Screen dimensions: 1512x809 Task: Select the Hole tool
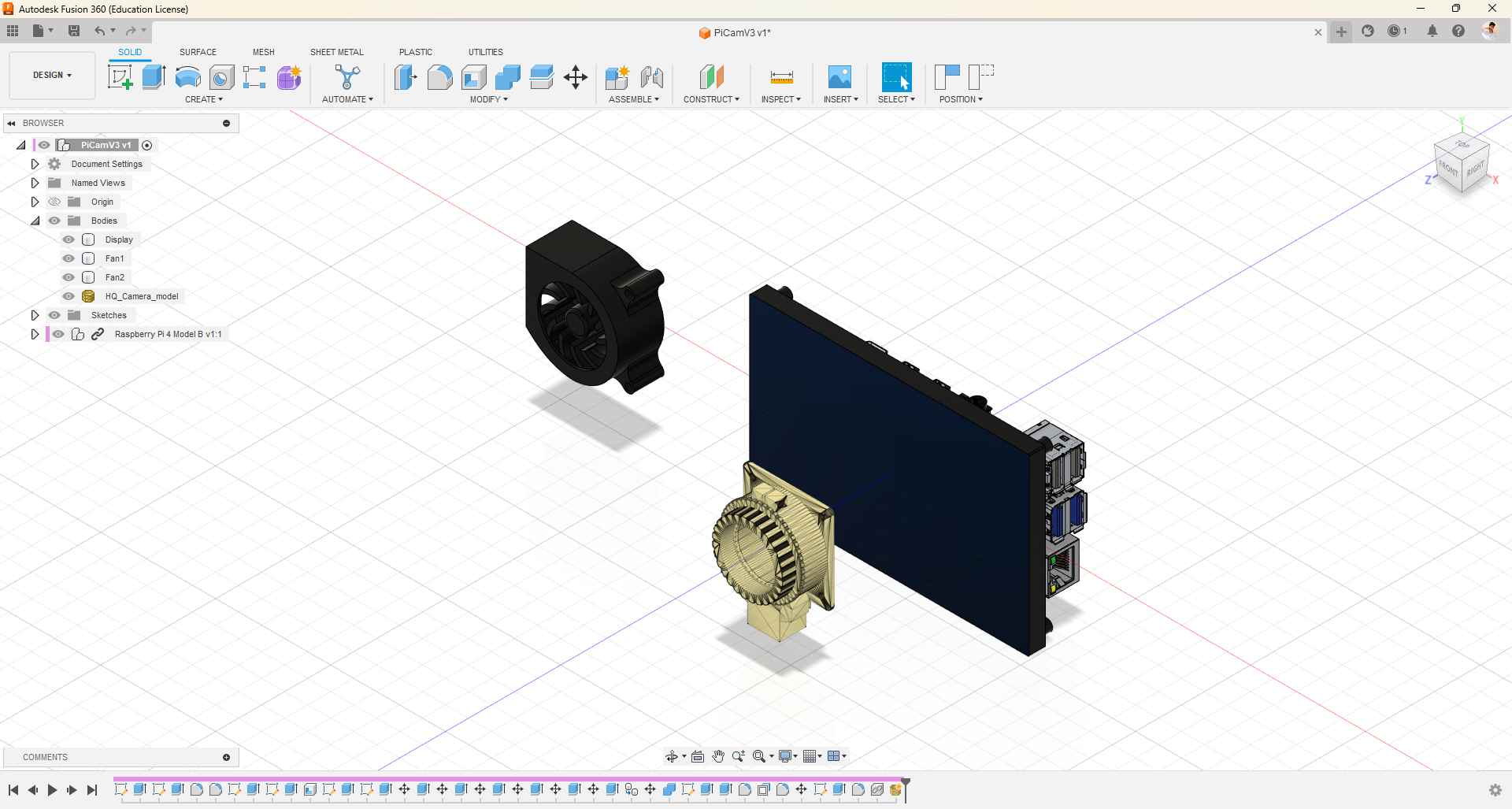[x=222, y=77]
